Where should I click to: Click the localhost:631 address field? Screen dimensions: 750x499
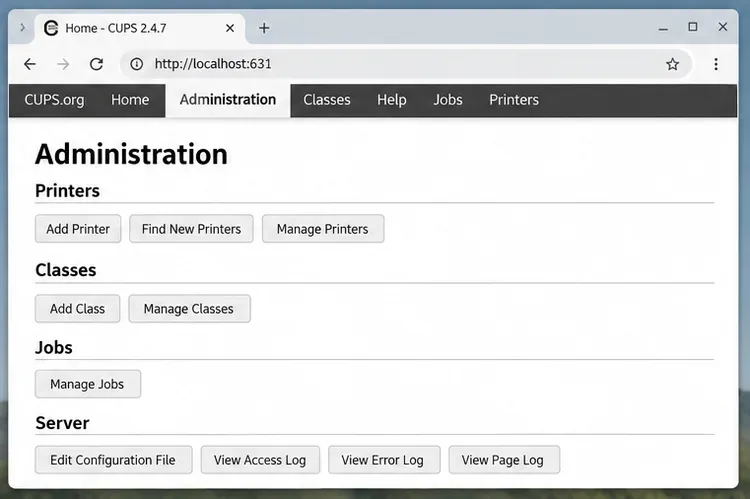coord(405,64)
